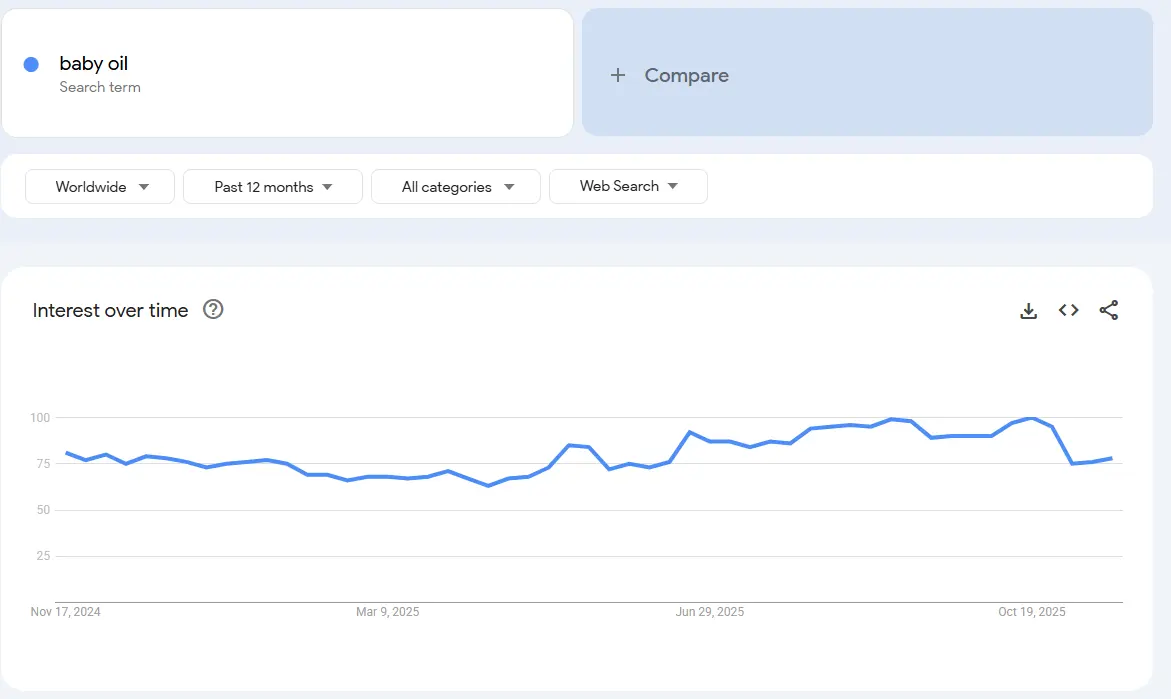The image size is (1171, 699).
Task: Click the embed code icon
Action: click(x=1068, y=310)
